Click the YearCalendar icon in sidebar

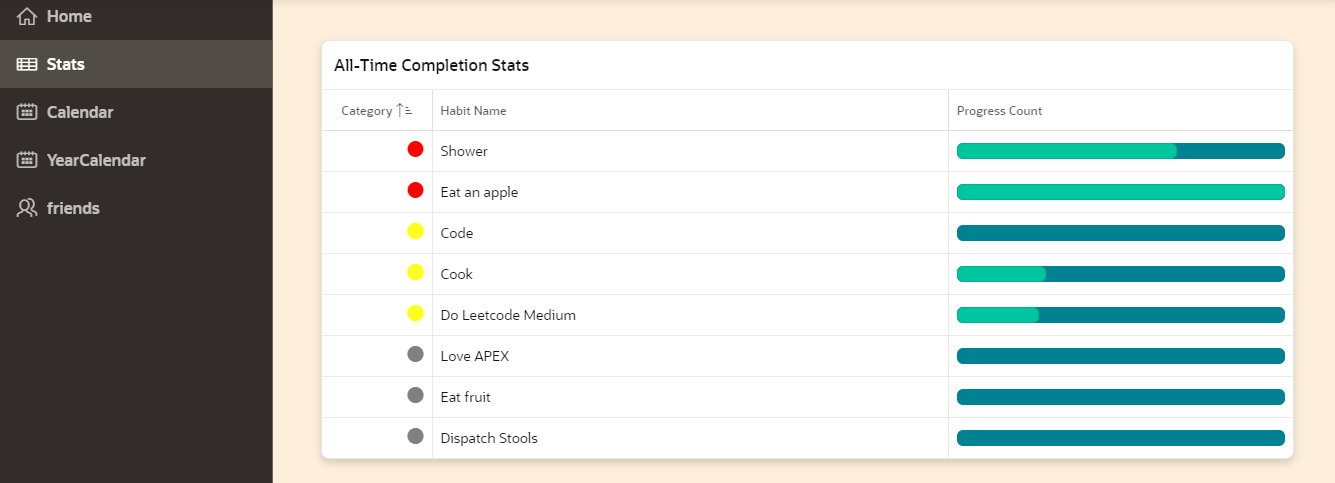(27, 160)
